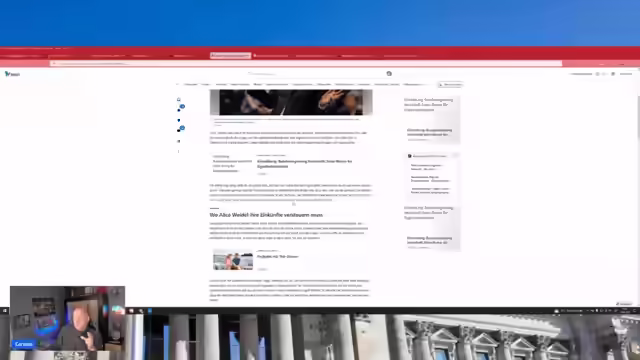640x360 pixels.
Task: Open the related story thumbnail showing two people
Action: click(x=233, y=260)
